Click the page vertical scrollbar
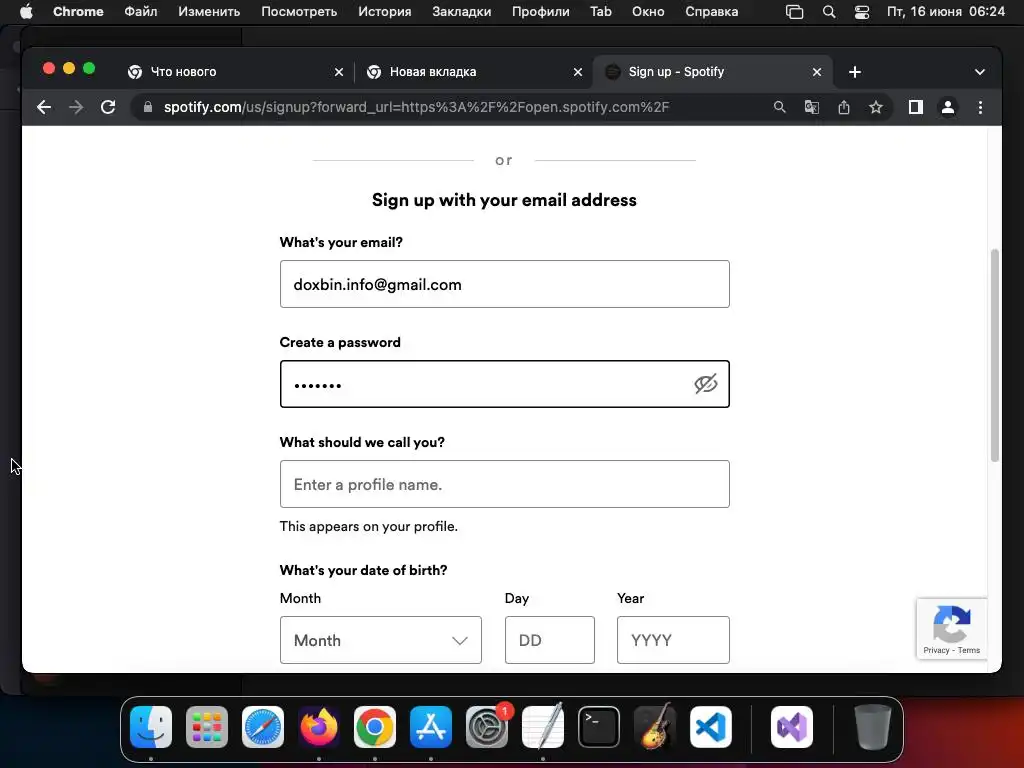Screen dimensions: 1024x768 click(x=995, y=355)
